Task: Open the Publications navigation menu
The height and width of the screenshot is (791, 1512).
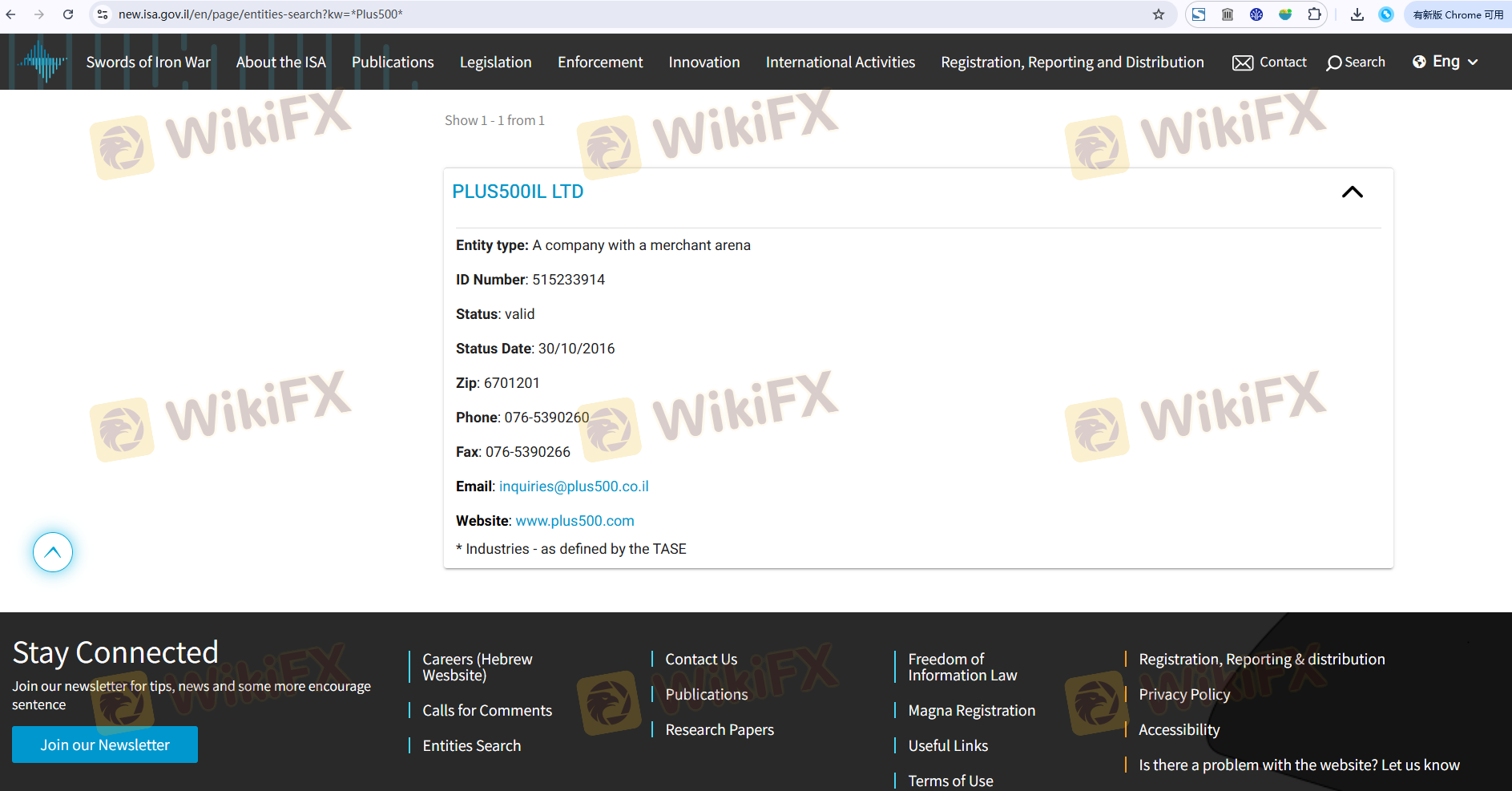Action: 393,63
